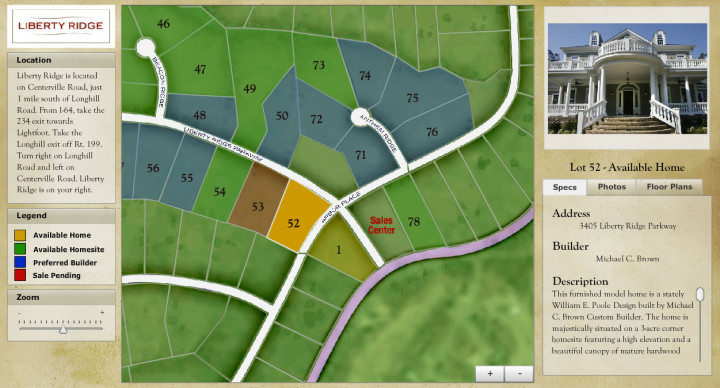Image resolution: width=720 pixels, height=388 pixels.
Task: Click the Sales Center label on map
Action: pyautogui.click(x=381, y=225)
